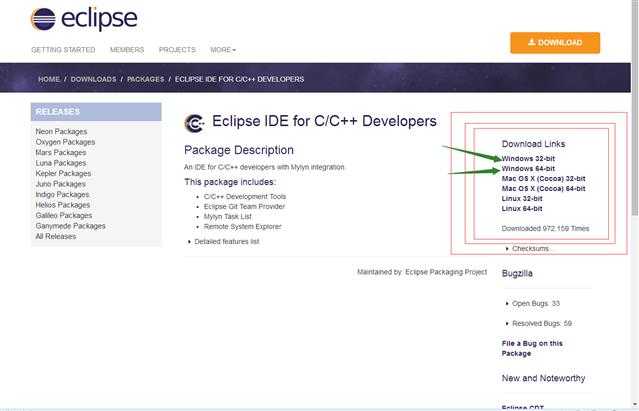Open Galileo Packages release link
The image size is (639, 411).
tap(64, 215)
